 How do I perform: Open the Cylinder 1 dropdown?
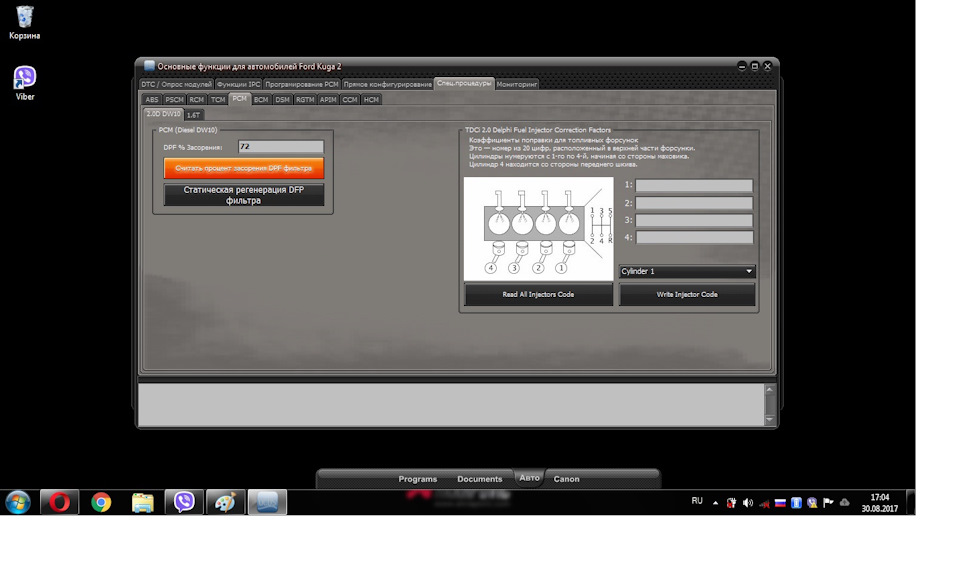point(687,271)
